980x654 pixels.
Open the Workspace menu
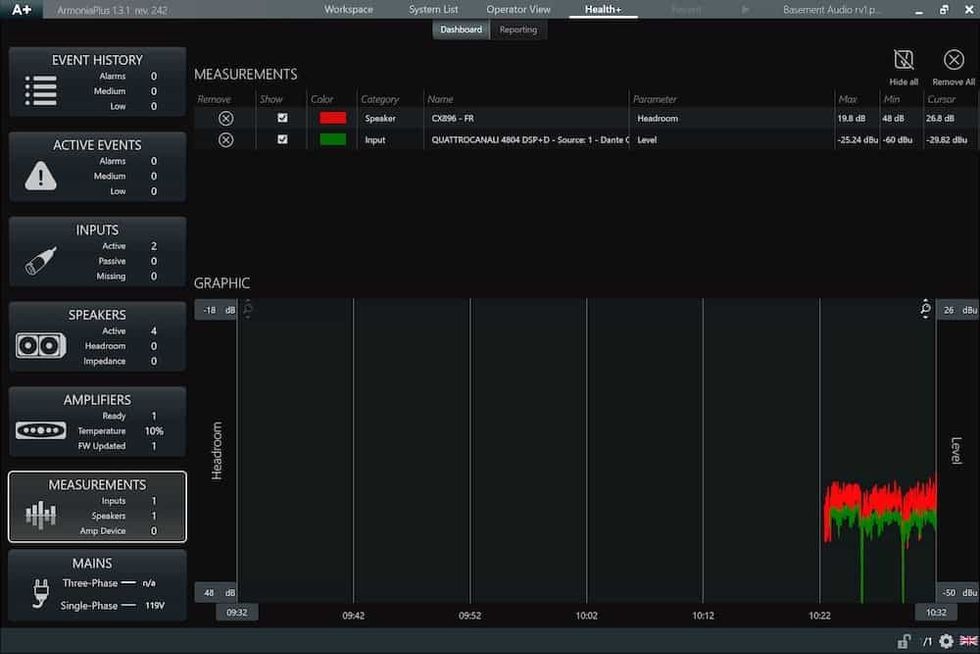click(348, 9)
